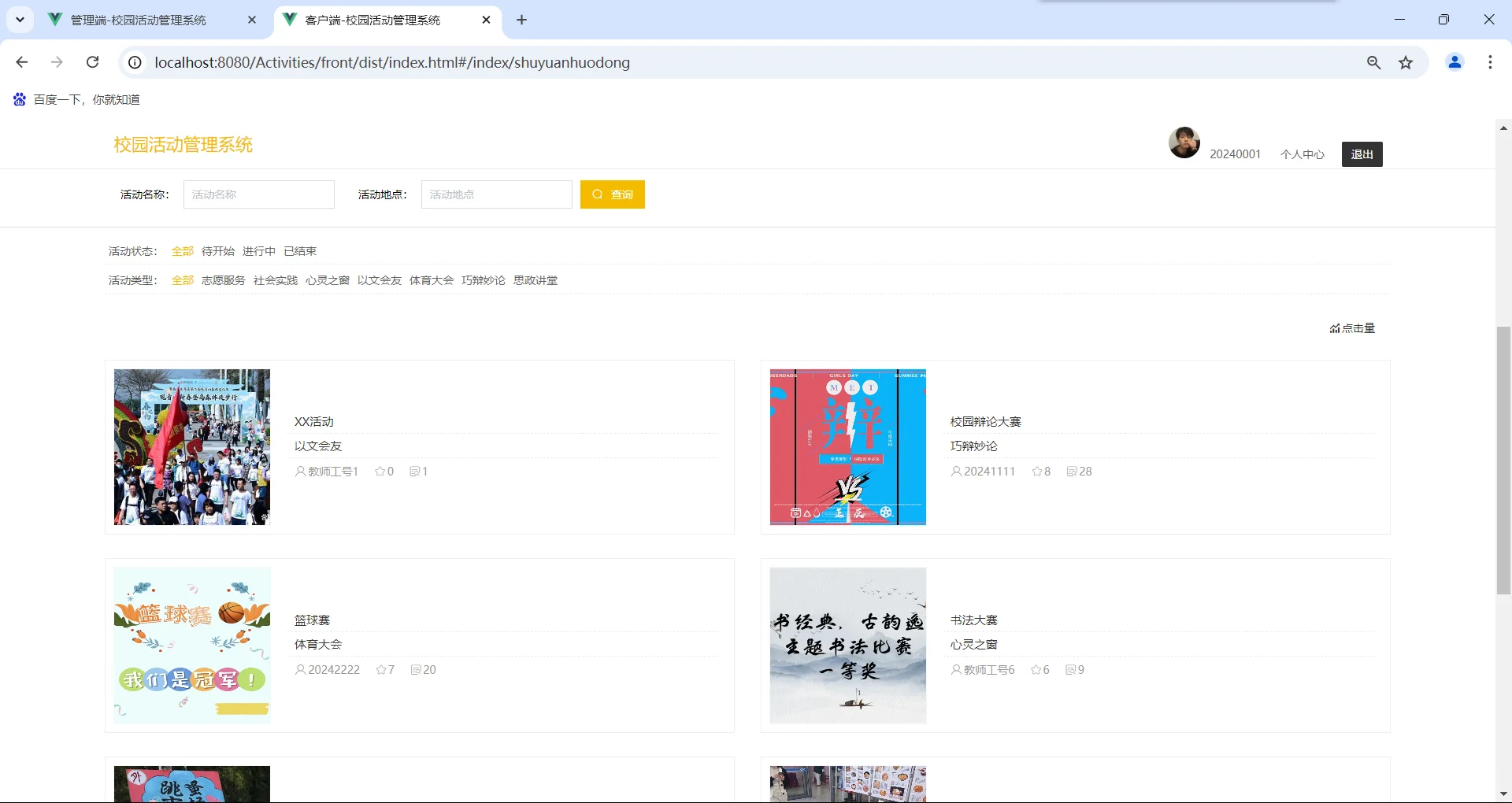Image resolution: width=1512 pixels, height=803 pixels.
Task: Click the magnifier icon inside 查询 button
Action: [x=598, y=194]
